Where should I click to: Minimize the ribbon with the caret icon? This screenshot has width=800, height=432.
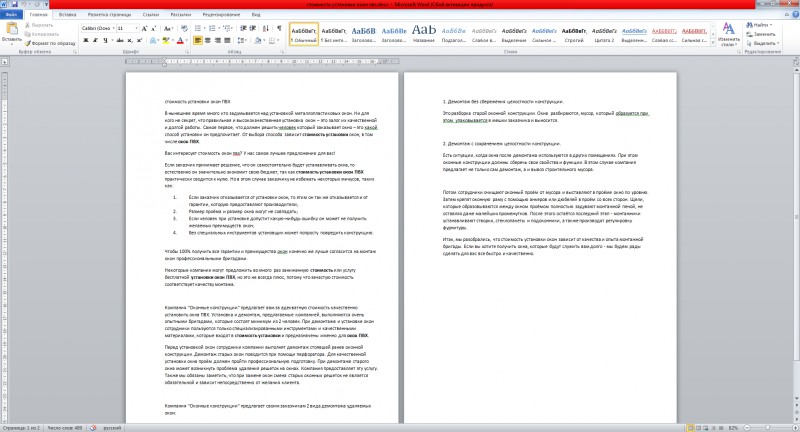788,14
